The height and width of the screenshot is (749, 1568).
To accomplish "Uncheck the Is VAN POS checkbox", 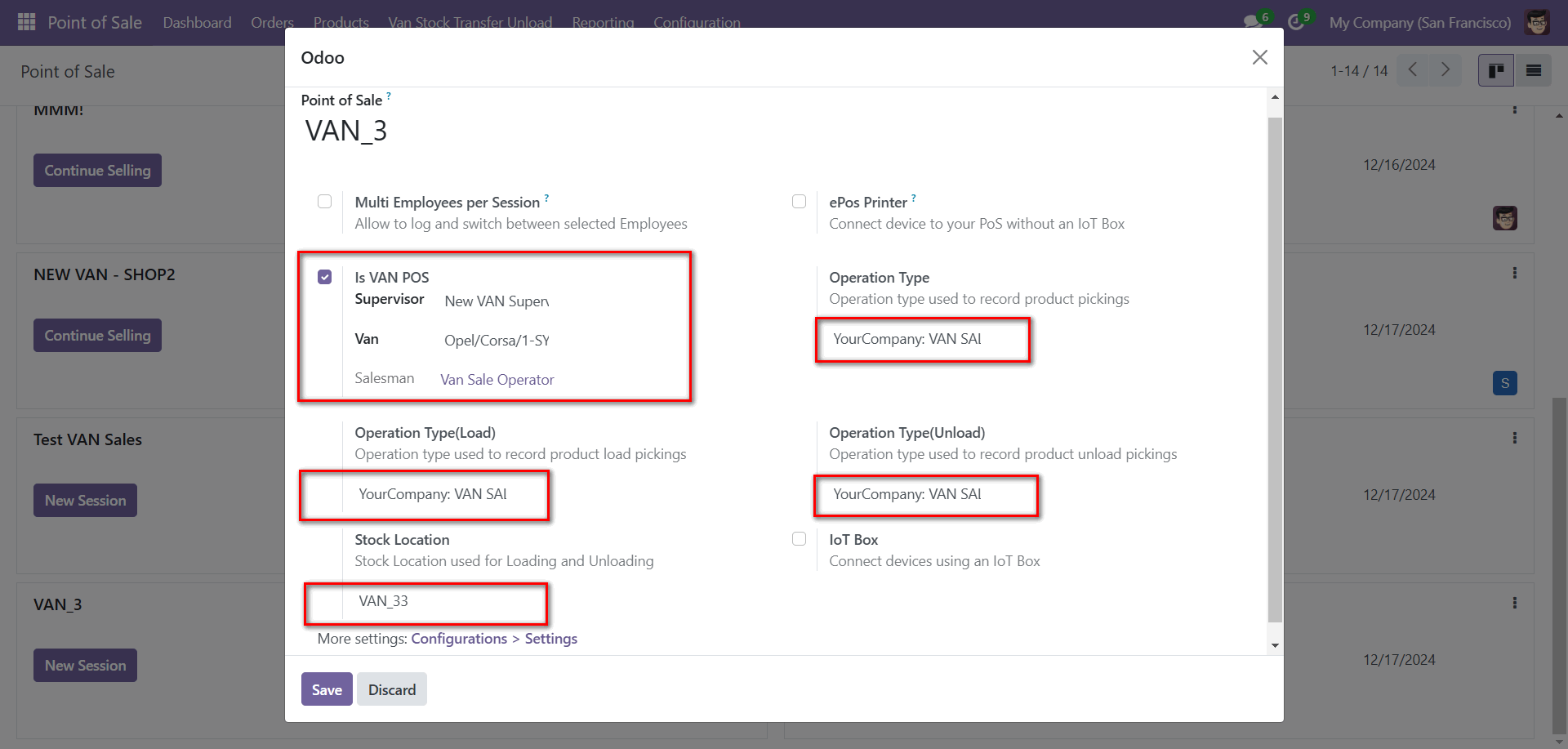I will pyautogui.click(x=325, y=277).
